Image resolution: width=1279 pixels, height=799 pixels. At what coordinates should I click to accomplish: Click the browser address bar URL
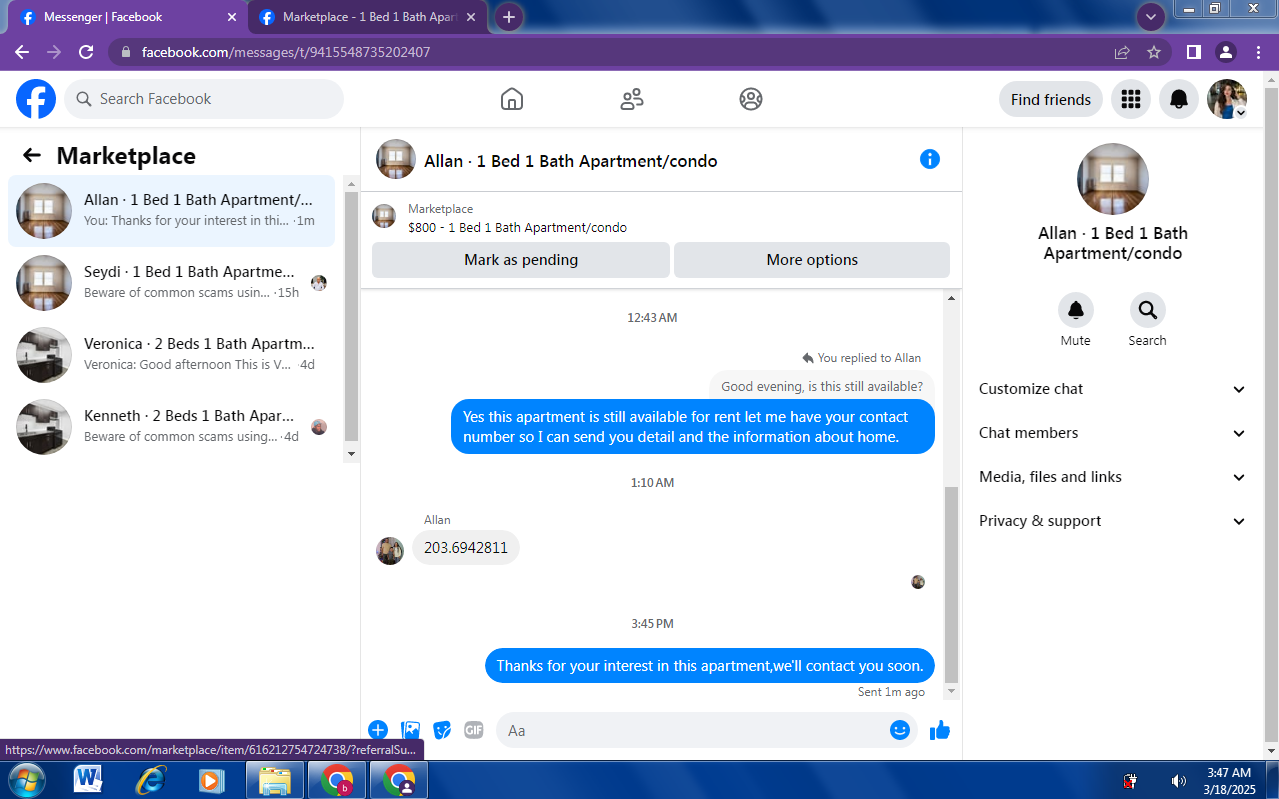coord(285,52)
